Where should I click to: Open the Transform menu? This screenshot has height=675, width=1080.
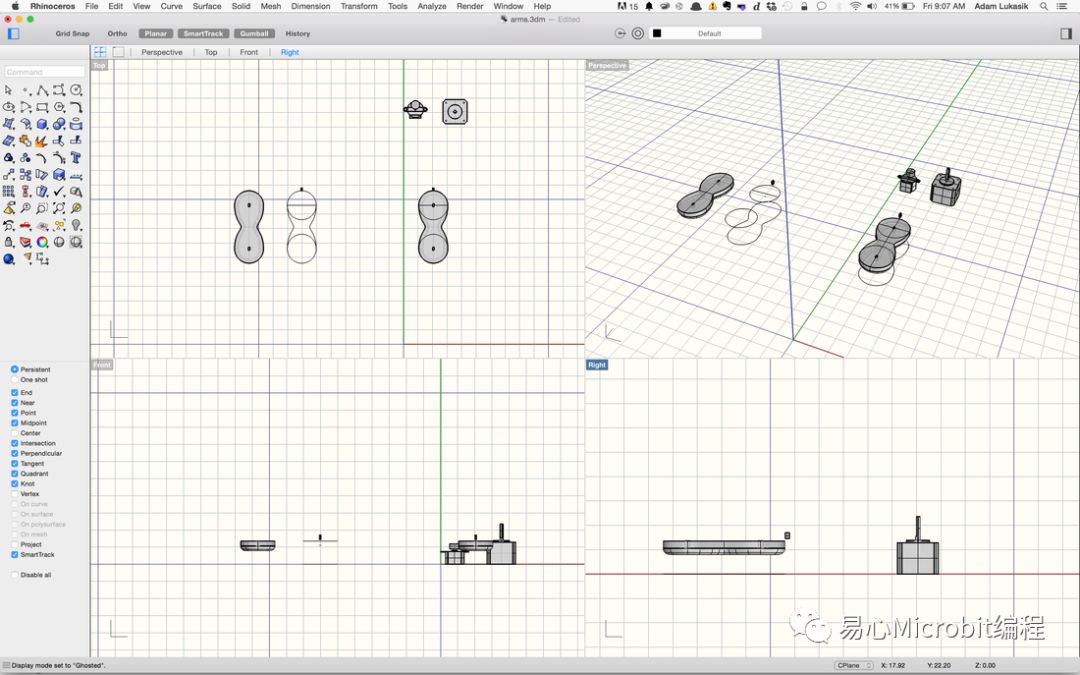click(x=358, y=6)
